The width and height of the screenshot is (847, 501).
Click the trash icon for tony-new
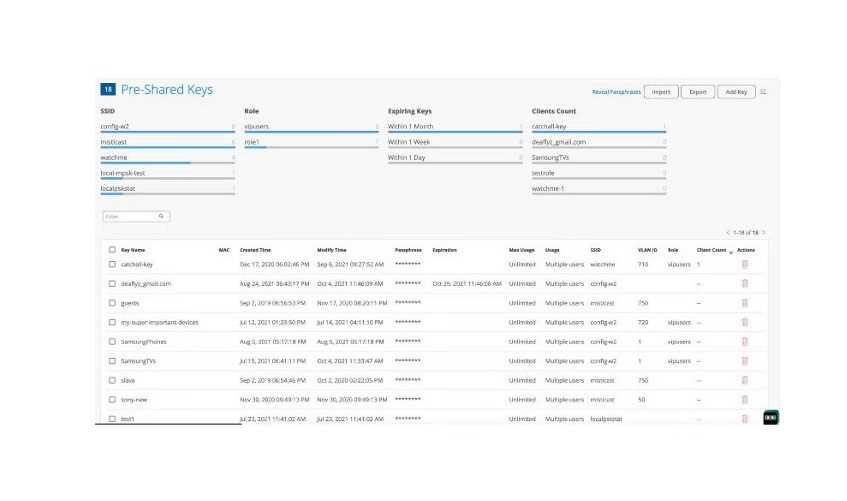[744, 399]
